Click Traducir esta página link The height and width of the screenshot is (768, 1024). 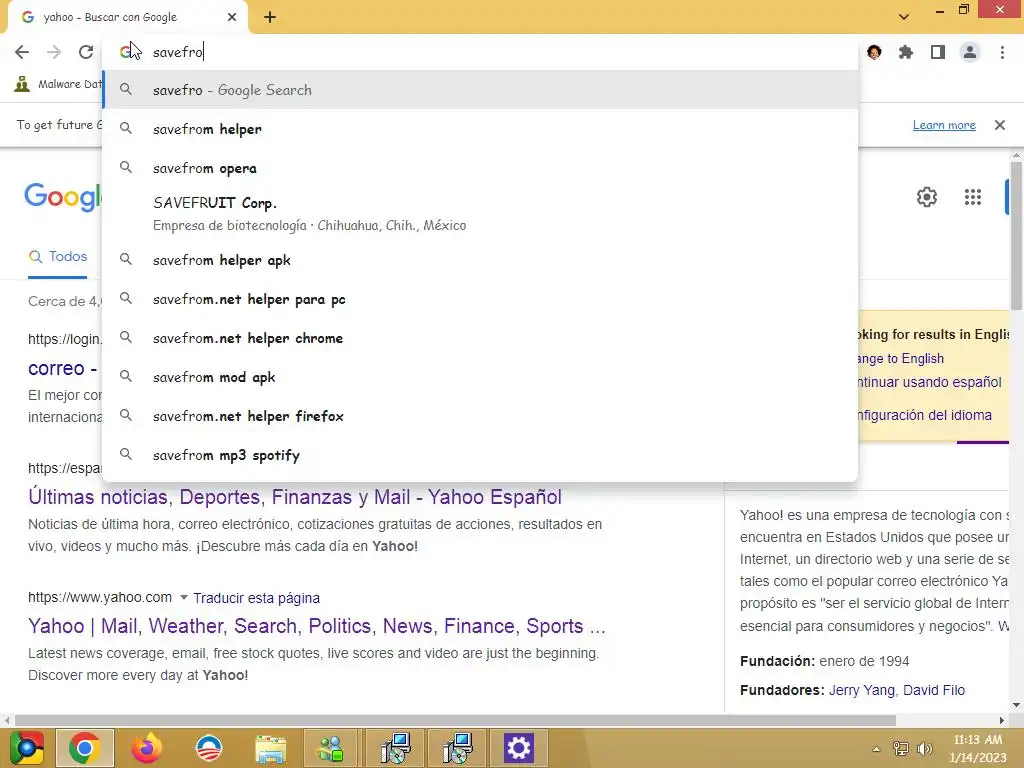pyautogui.click(x=257, y=598)
